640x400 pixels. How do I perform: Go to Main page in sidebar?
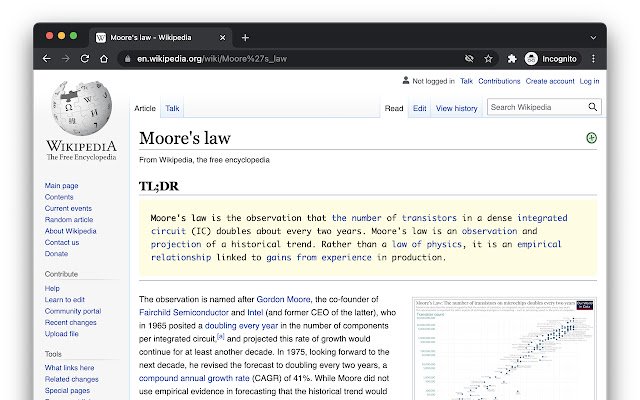pyautogui.click(x=61, y=186)
